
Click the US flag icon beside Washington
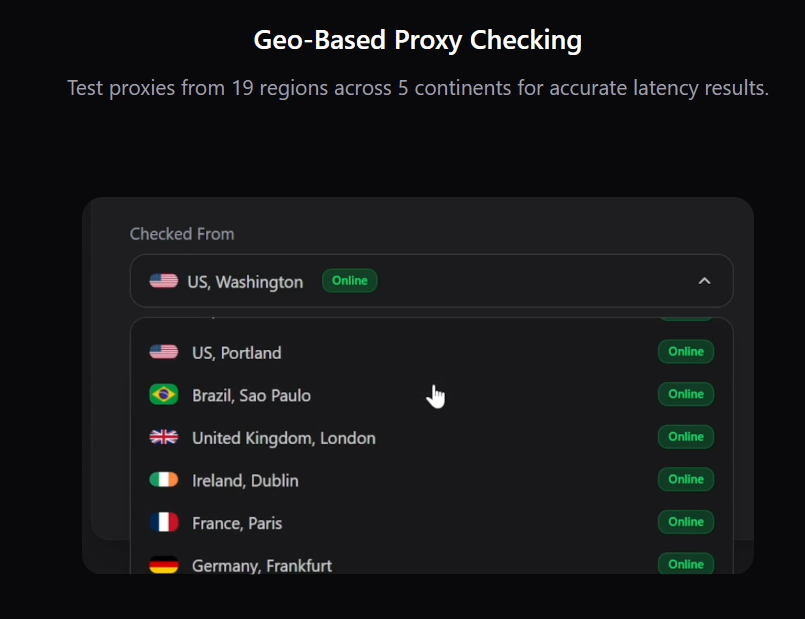click(x=162, y=281)
